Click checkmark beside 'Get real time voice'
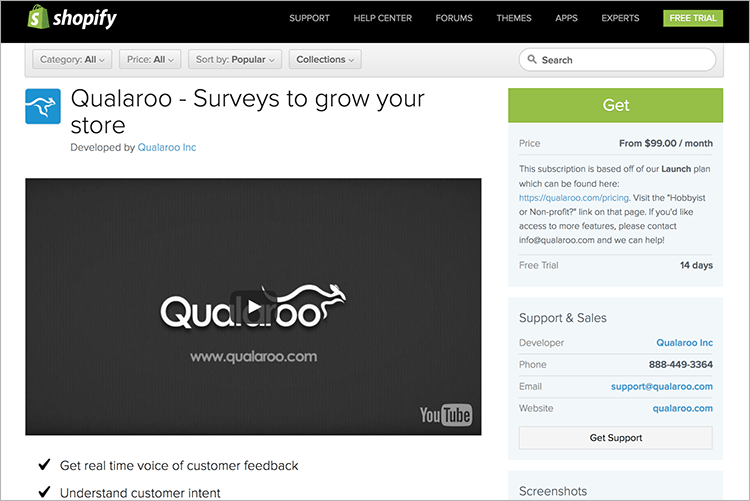 pyautogui.click(x=44, y=464)
